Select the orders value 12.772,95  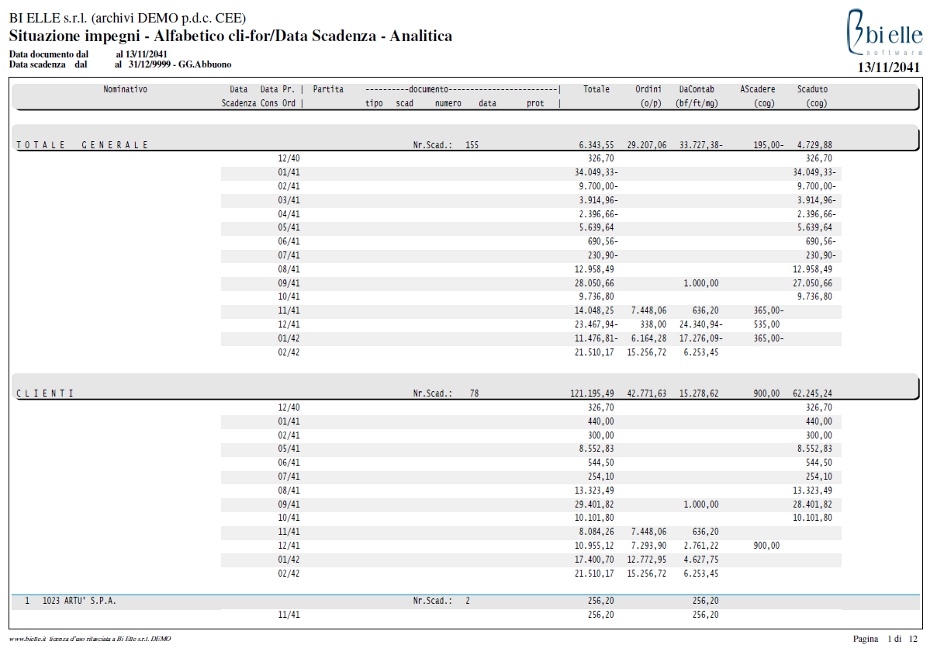pos(647,560)
